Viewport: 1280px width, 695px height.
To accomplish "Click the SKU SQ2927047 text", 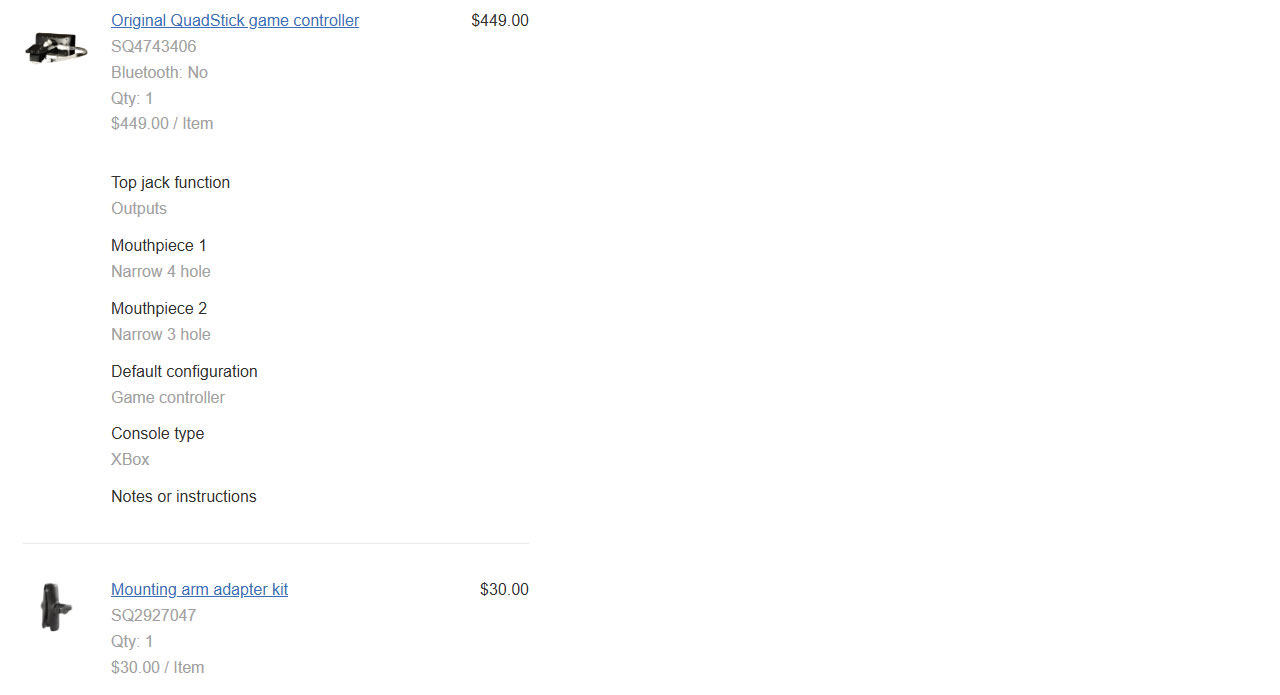I will tap(154, 615).
